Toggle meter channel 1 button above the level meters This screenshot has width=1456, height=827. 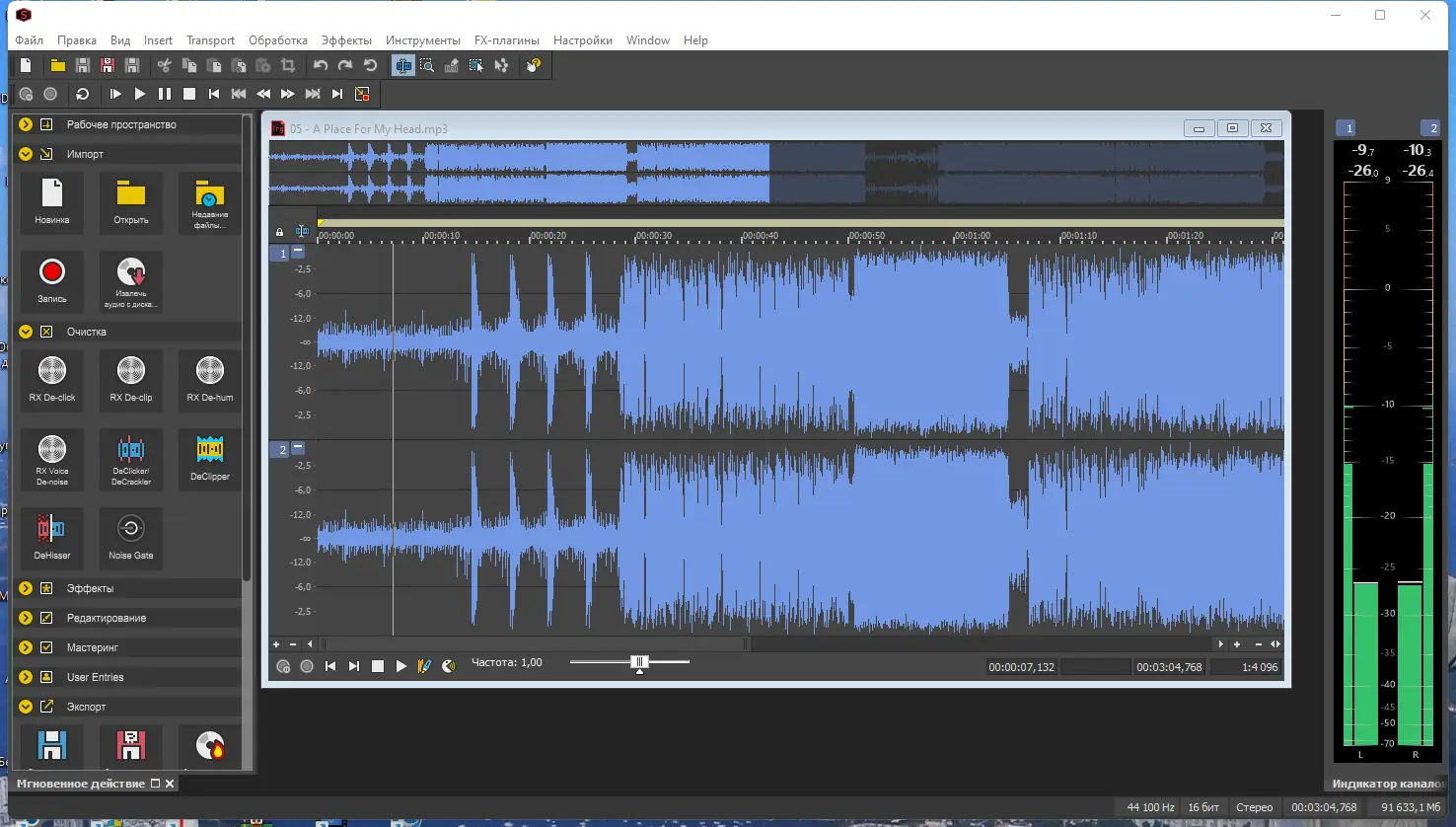(x=1347, y=128)
